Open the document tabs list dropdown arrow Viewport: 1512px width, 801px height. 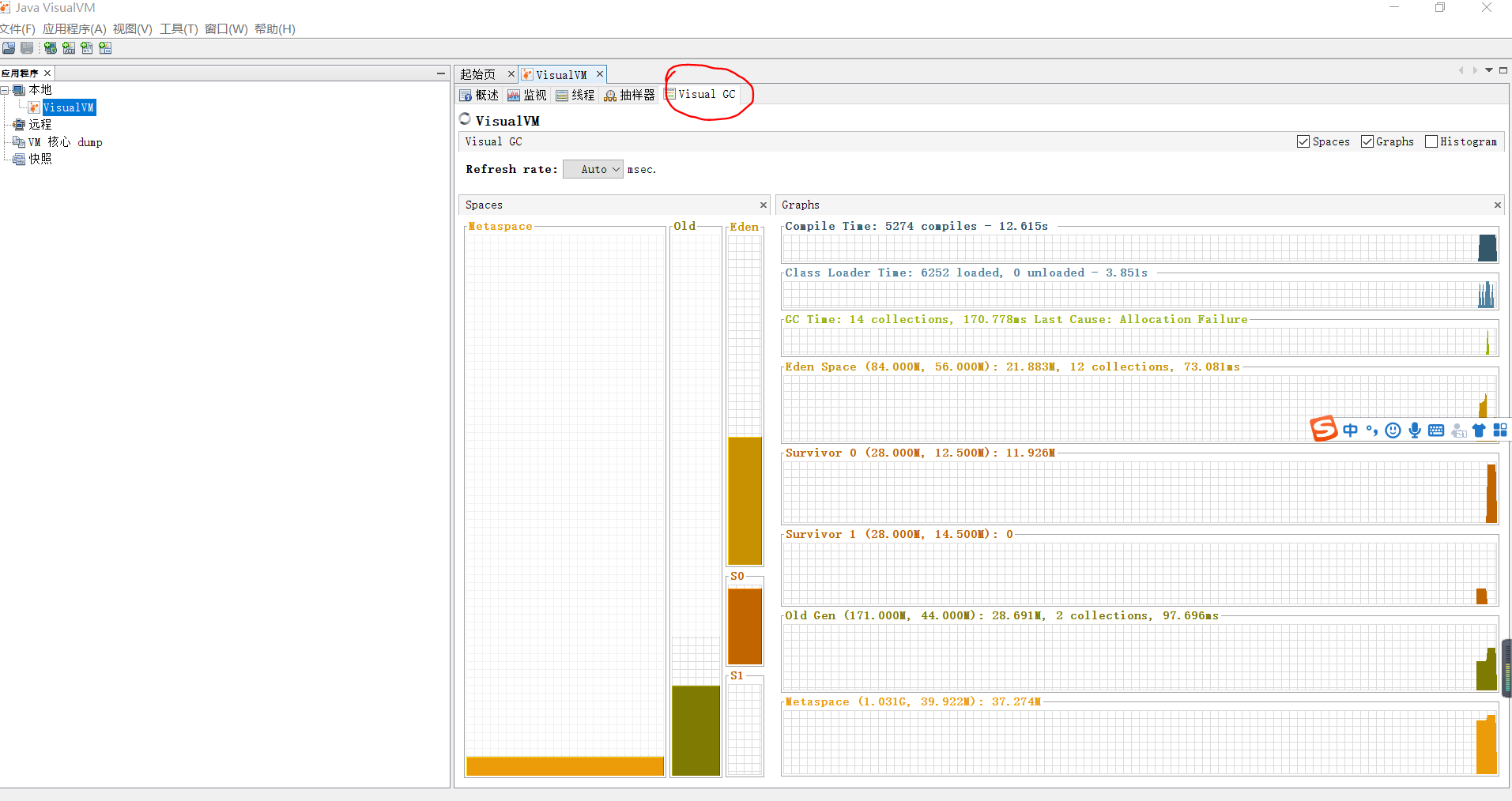1489,70
